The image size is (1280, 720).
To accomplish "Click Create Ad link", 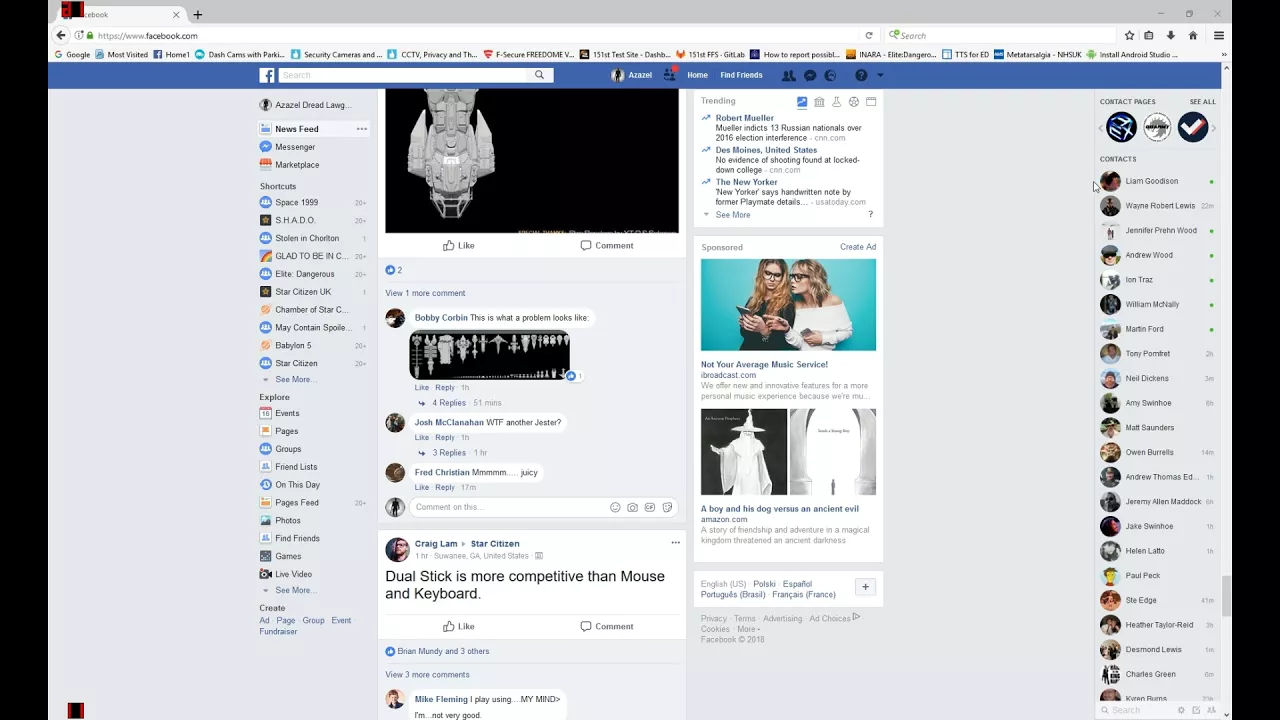I will click(858, 247).
